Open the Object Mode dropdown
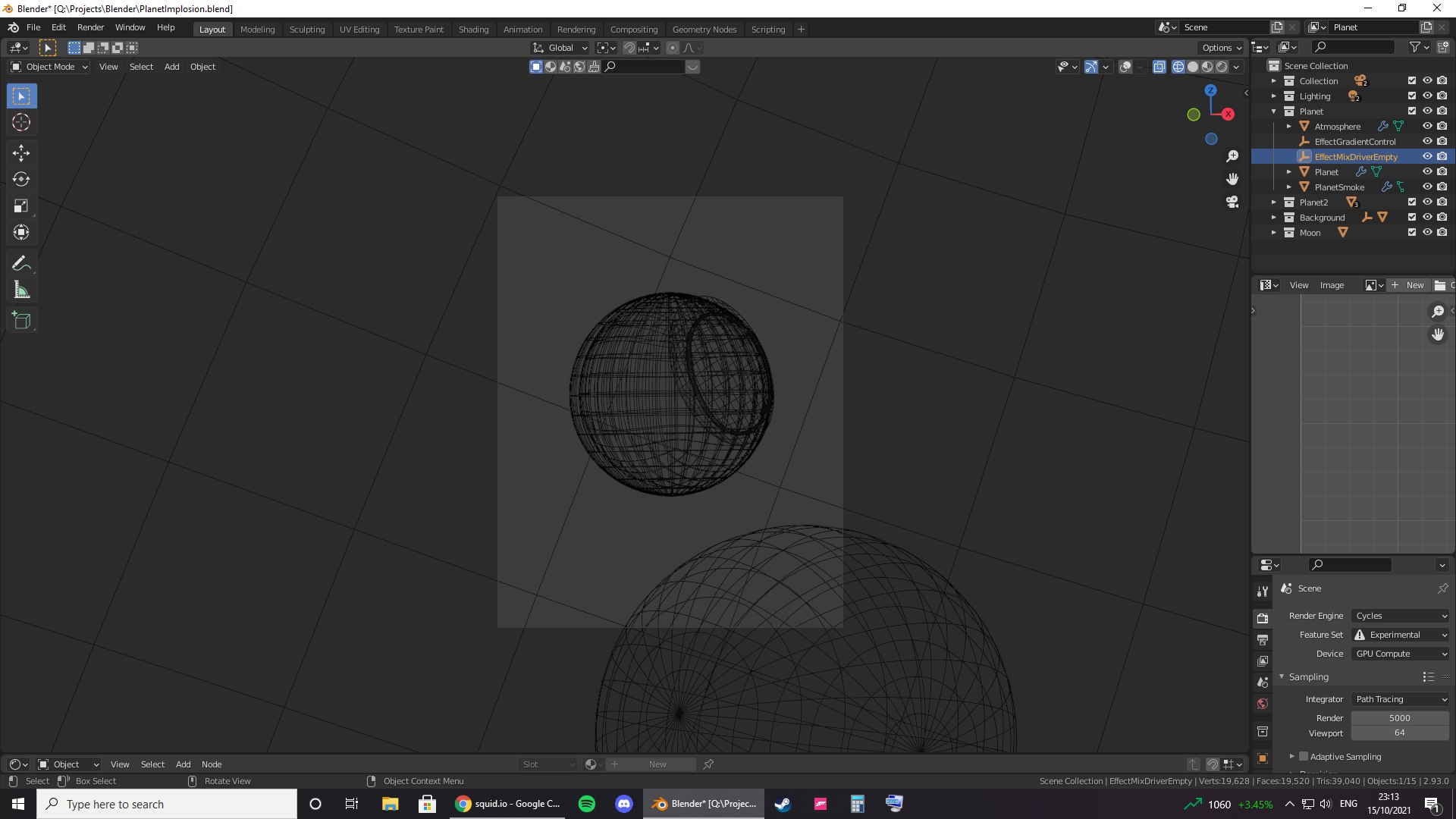The width and height of the screenshot is (1456, 819). click(x=49, y=67)
